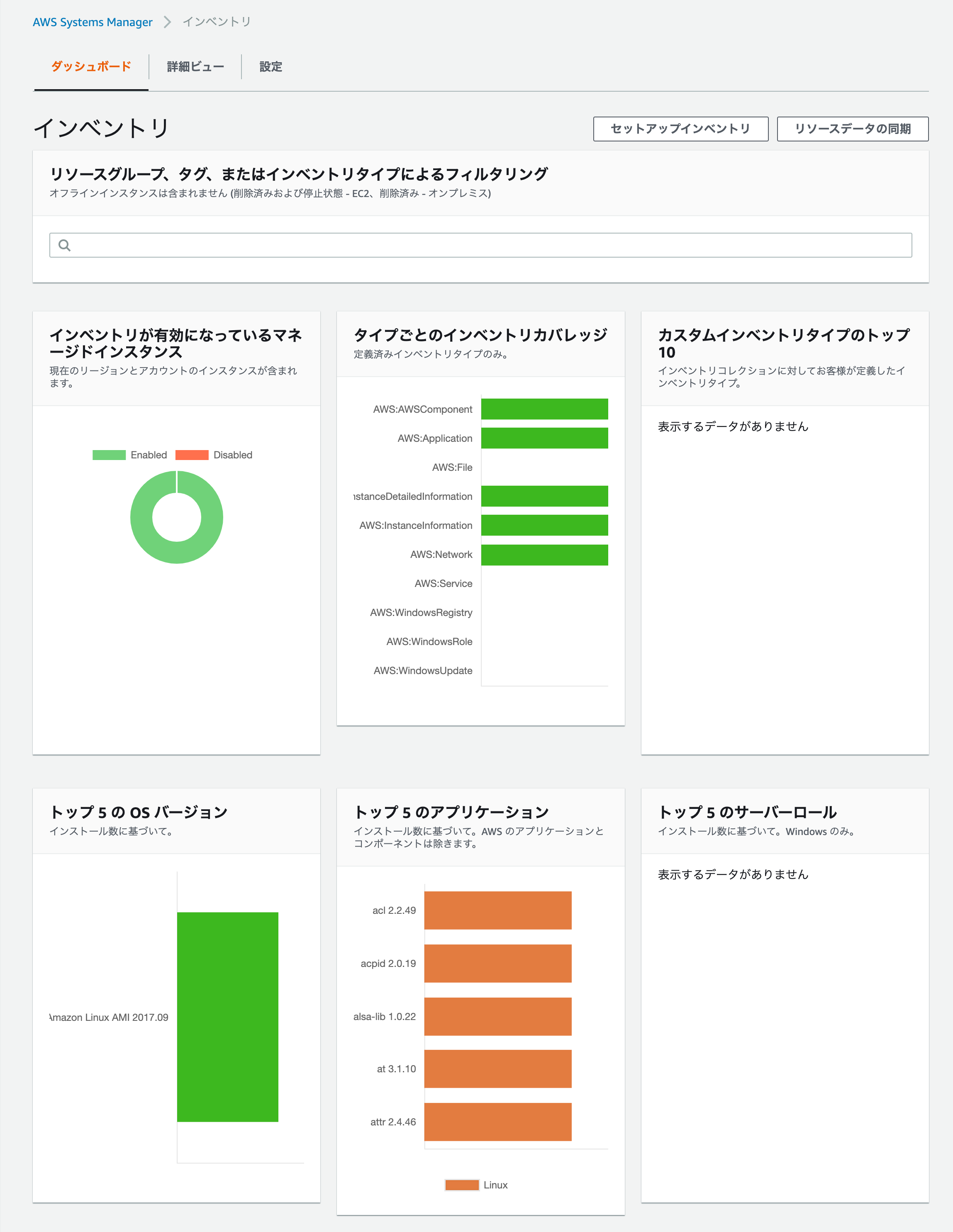Click the acl 2.2.49 application bar
Image resolution: width=953 pixels, height=1232 pixels.
497,910
